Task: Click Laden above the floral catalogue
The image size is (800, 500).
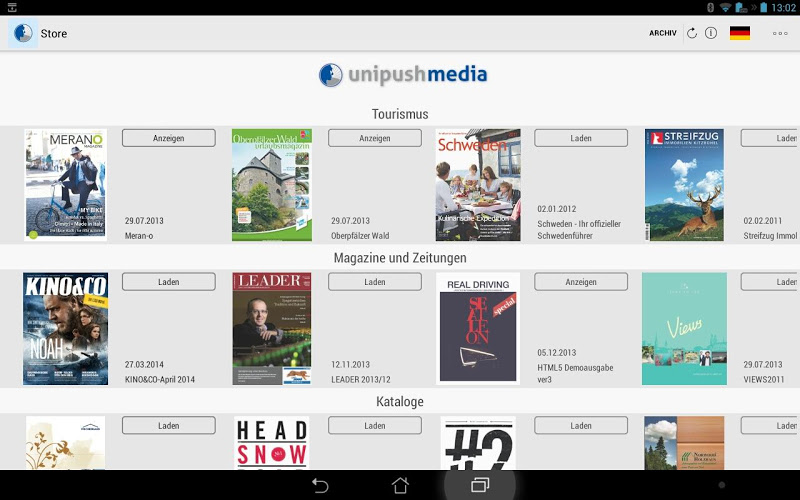Action: (x=169, y=426)
